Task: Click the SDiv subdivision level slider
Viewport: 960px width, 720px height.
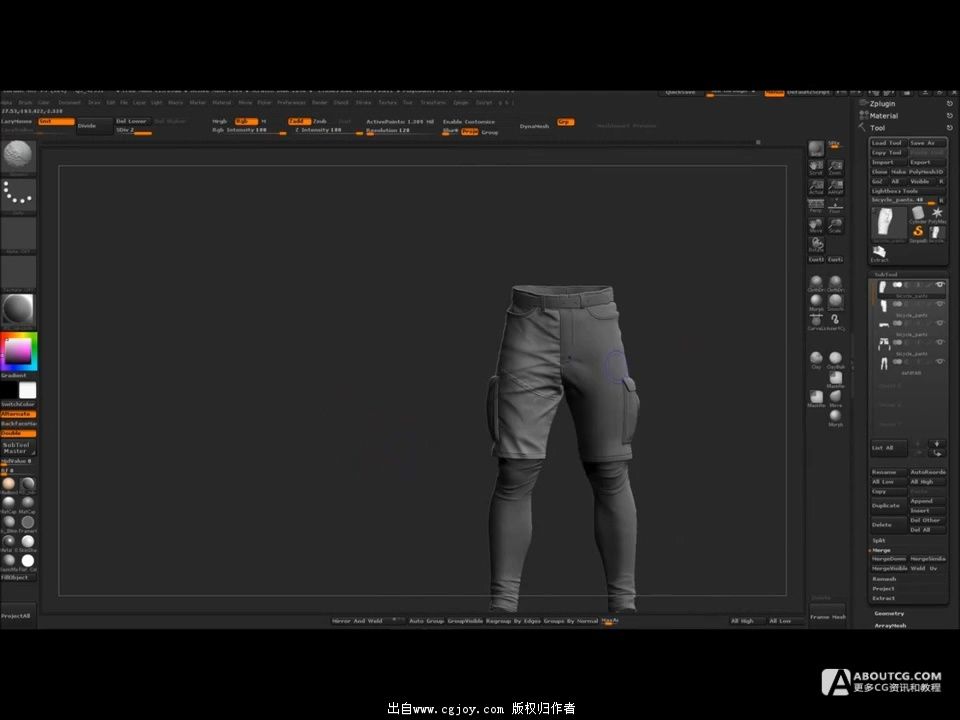Action: tap(133, 130)
